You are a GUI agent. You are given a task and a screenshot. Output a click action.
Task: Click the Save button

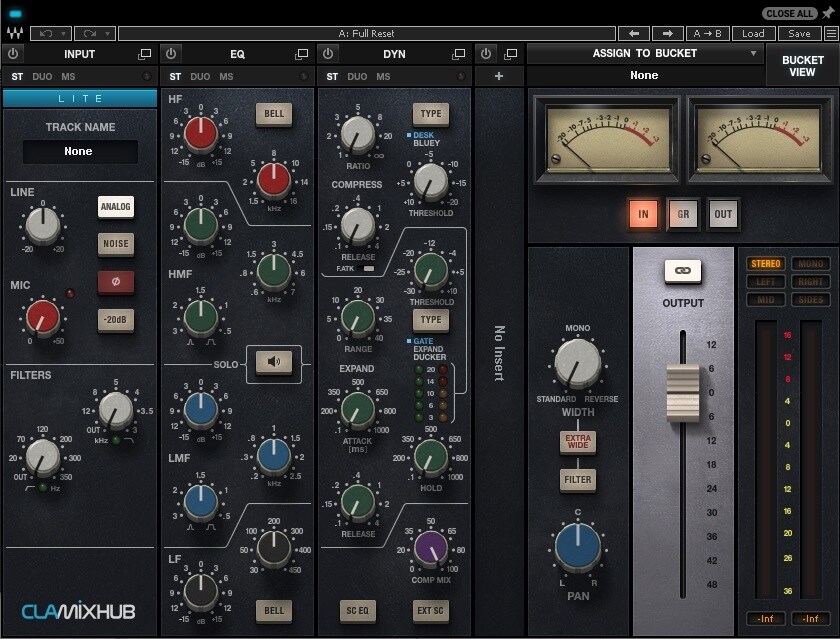799,34
